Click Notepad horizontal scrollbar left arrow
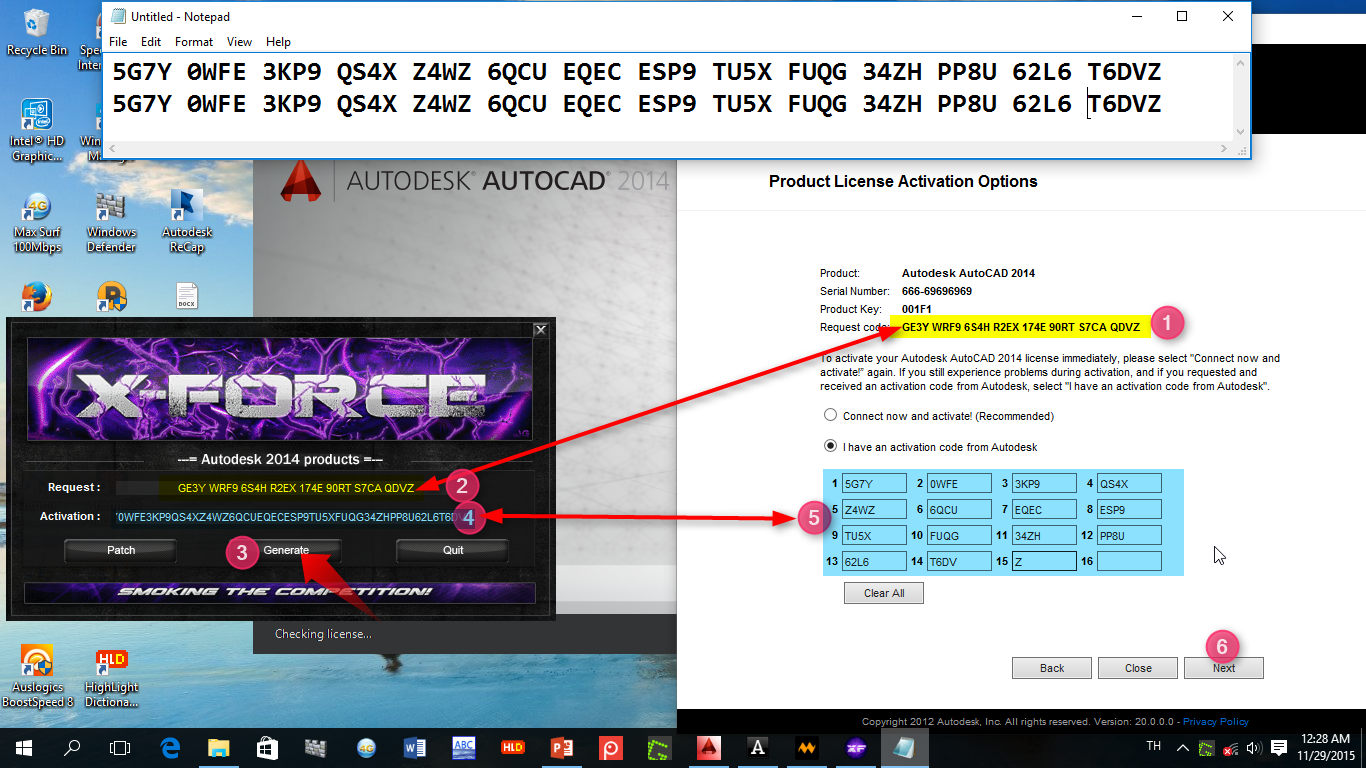This screenshot has width=1366, height=768. 114,148
